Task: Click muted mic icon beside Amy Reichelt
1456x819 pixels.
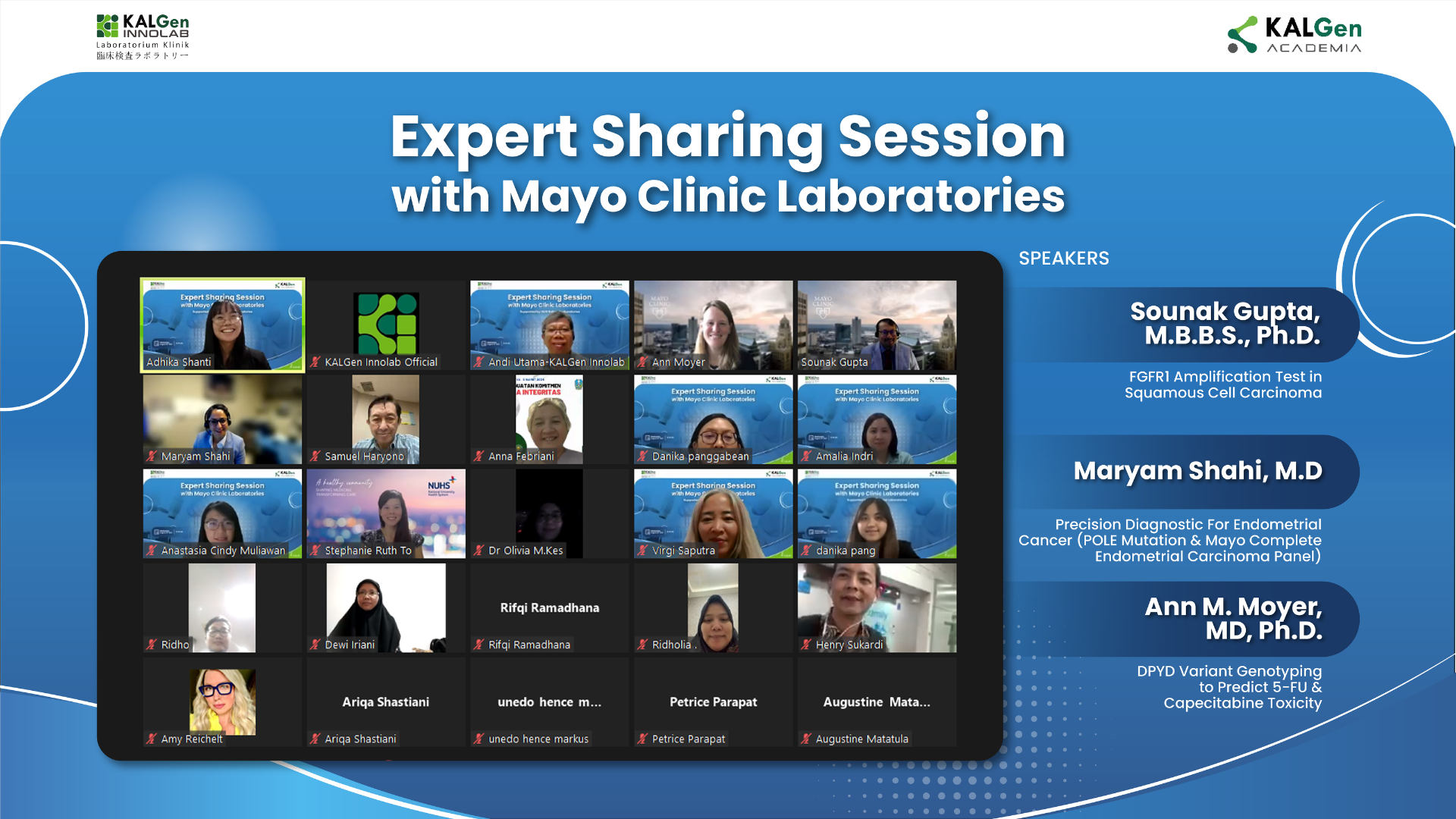Action: pos(152,738)
